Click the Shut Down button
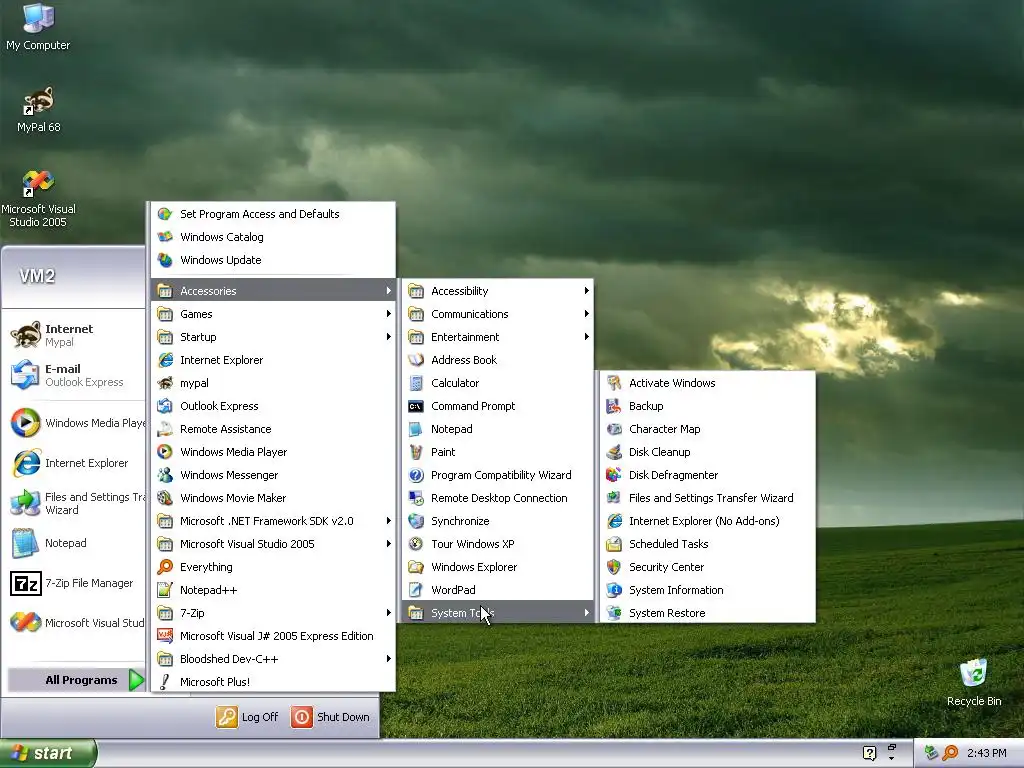 (330, 717)
